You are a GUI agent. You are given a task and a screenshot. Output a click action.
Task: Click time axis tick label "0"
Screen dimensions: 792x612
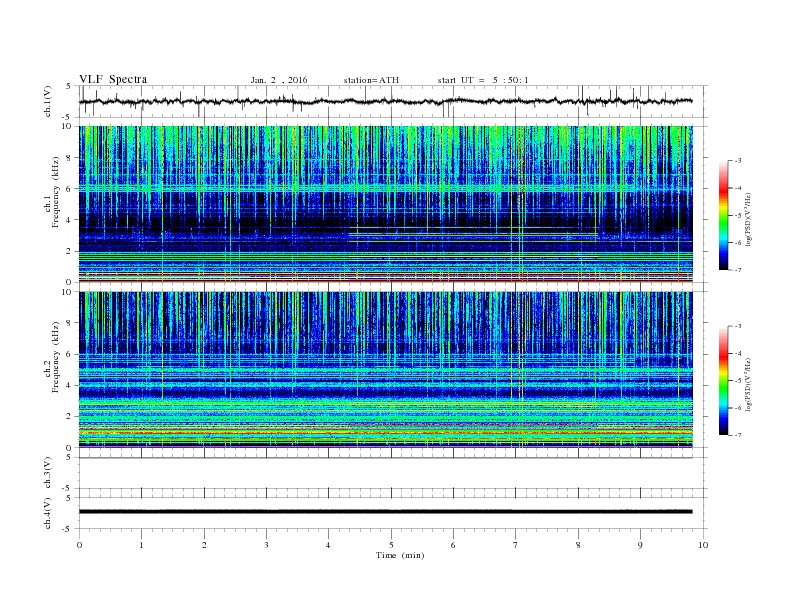(79, 545)
